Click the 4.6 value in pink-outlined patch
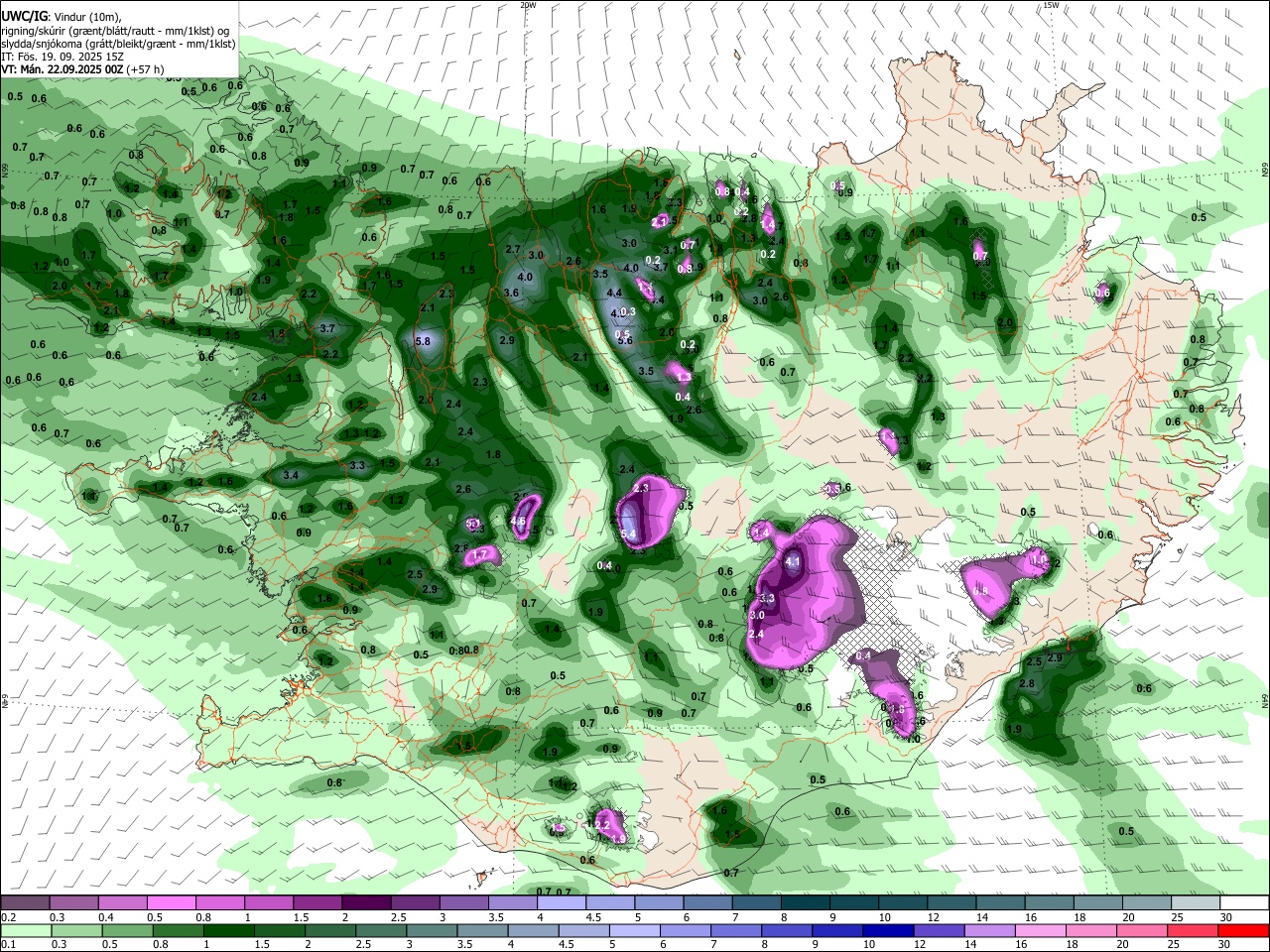 coord(518,521)
